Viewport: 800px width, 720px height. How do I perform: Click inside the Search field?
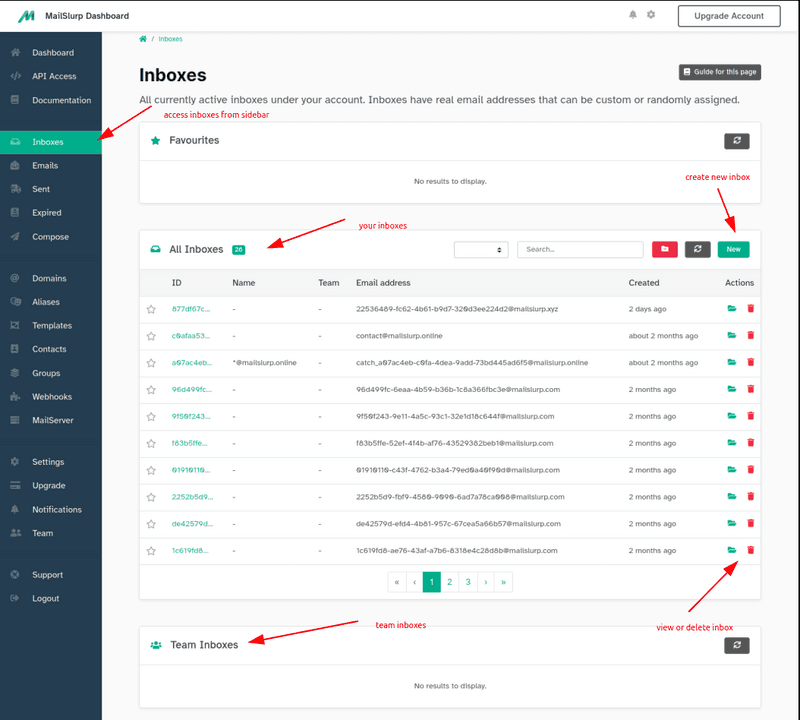pos(580,249)
